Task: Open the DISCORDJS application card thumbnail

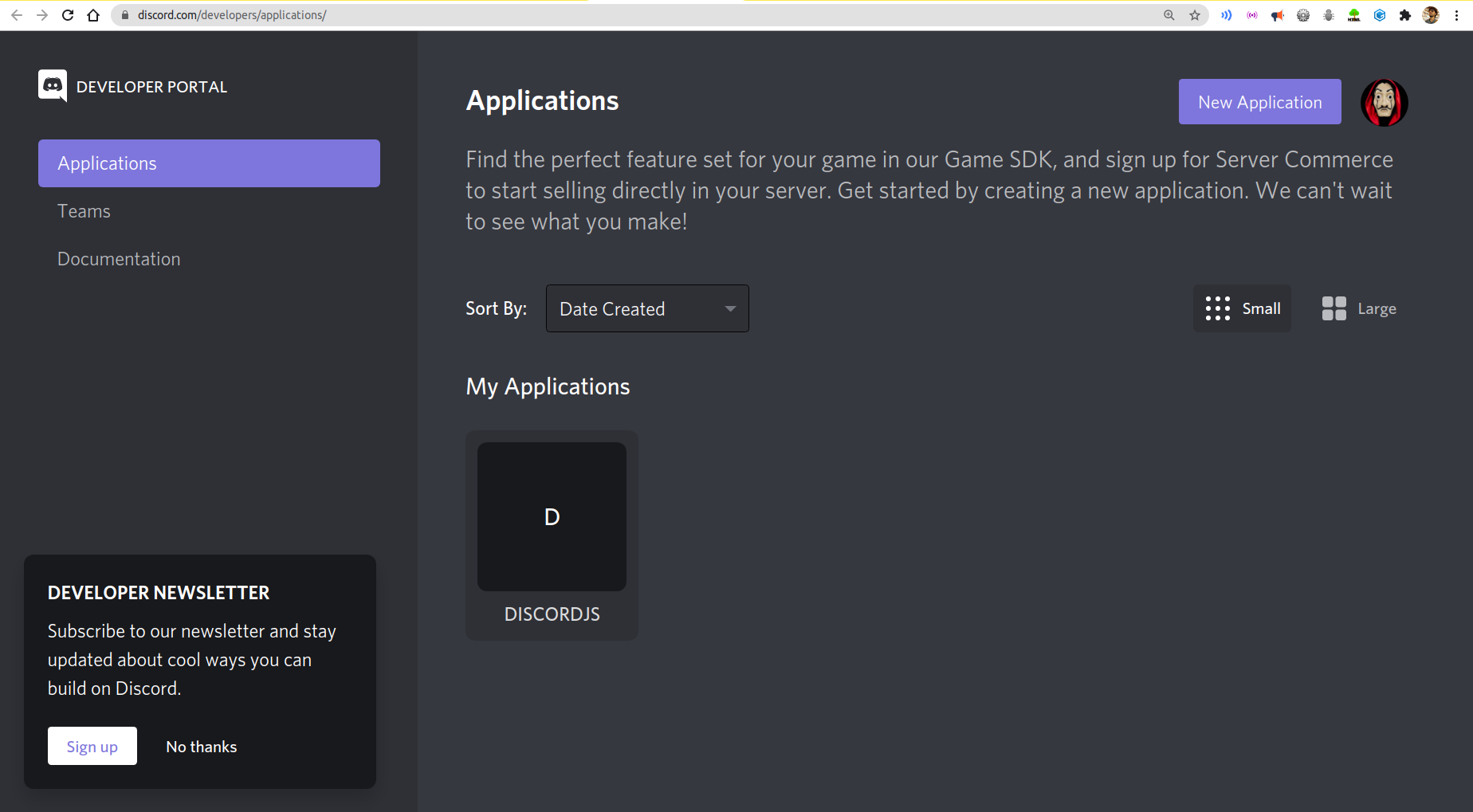Action: (x=552, y=516)
